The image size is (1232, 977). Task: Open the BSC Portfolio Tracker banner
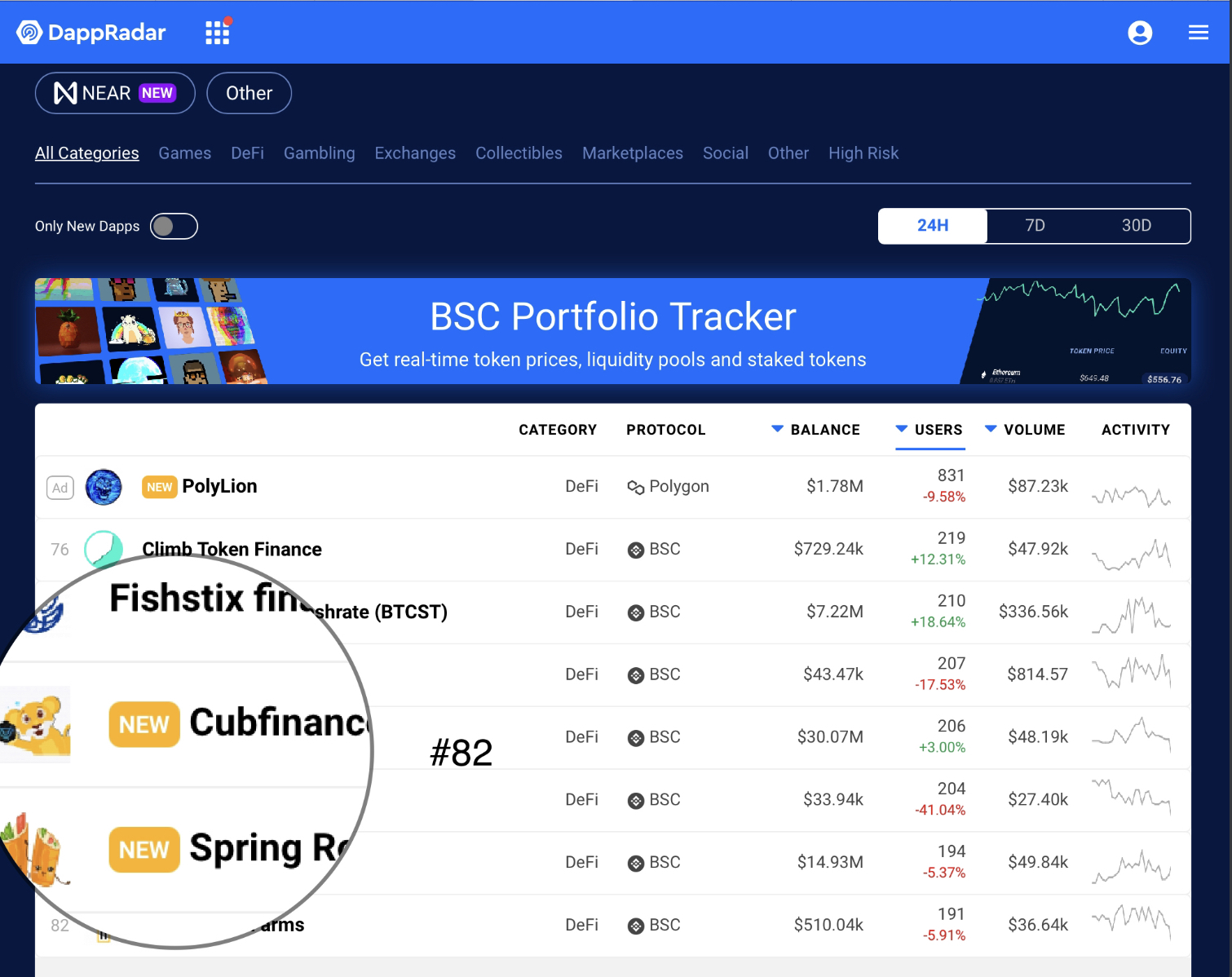[x=613, y=331]
